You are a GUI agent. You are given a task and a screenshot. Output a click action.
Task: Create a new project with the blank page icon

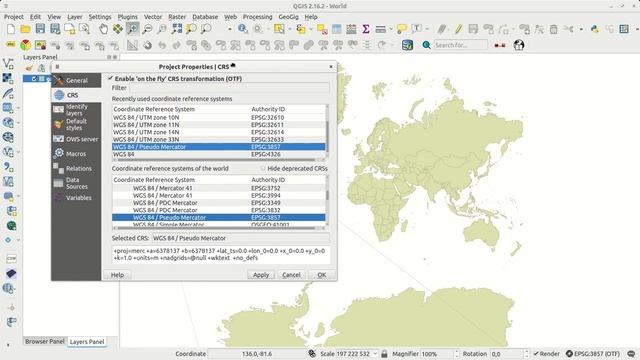tap(11, 29)
